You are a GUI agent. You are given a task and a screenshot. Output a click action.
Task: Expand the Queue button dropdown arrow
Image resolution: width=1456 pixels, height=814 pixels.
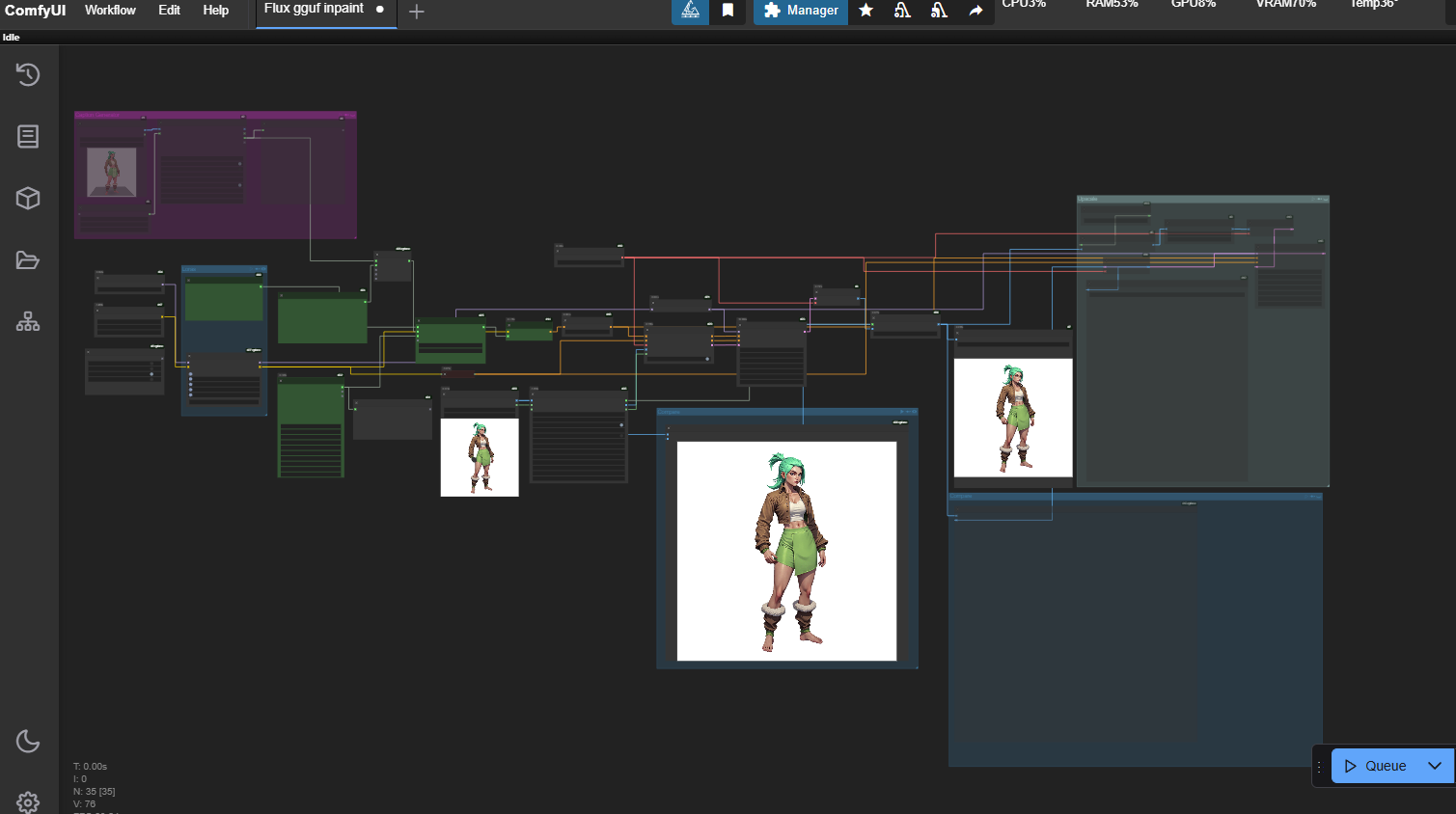[x=1435, y=766]
